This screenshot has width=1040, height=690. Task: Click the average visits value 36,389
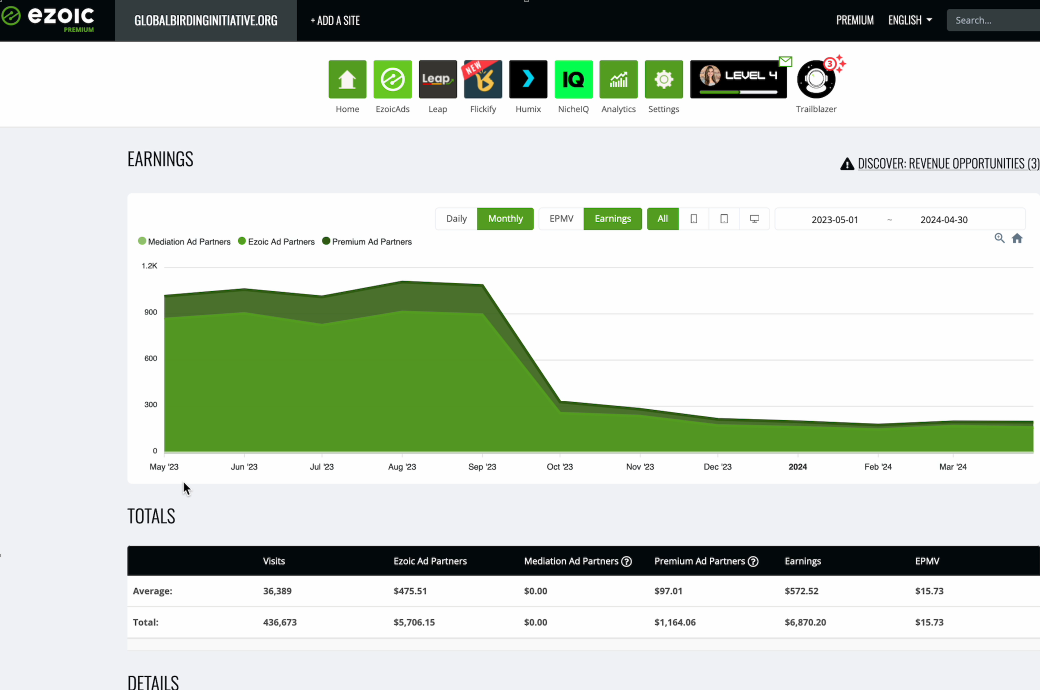(277, 591)
